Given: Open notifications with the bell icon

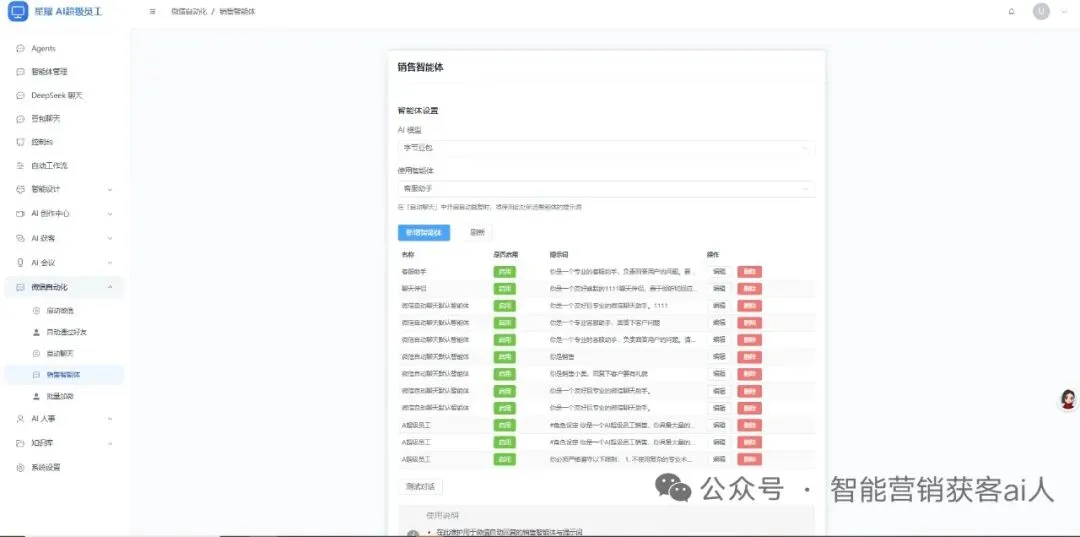Looking at the screenshot, I should click(1011, 12).
